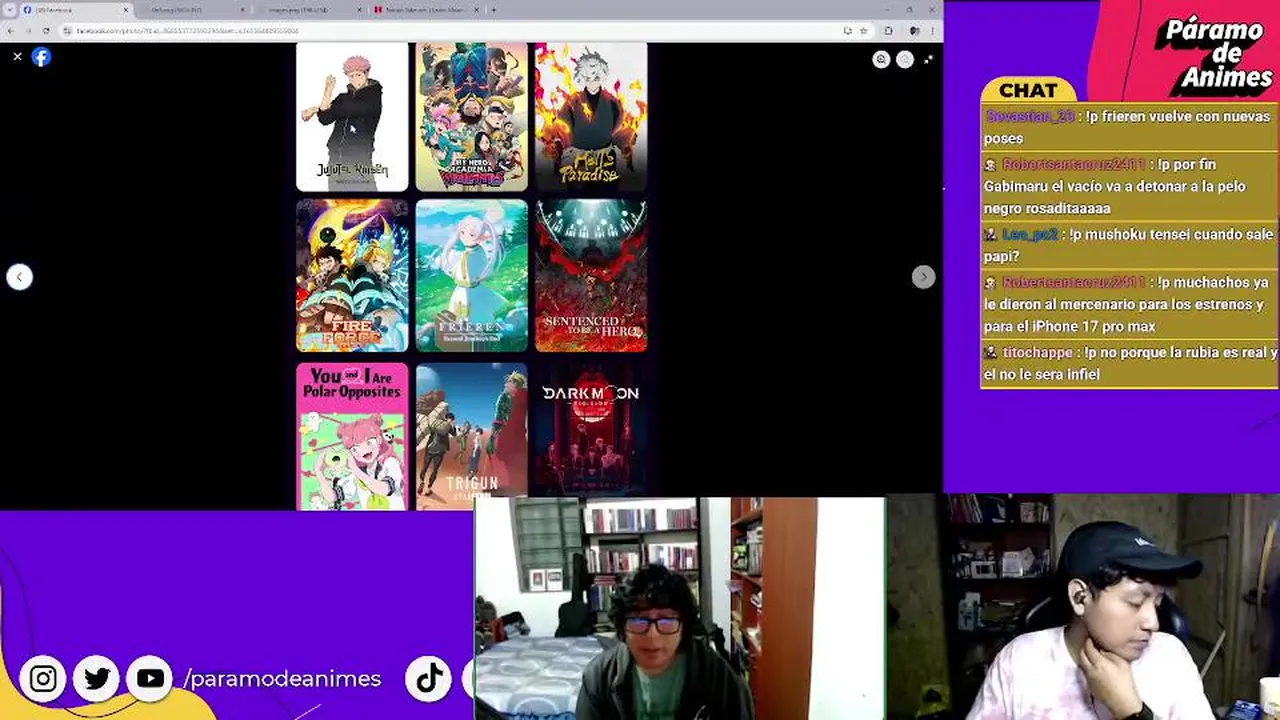Click You and I Are Polar Opposites poster

pos(352,436)
